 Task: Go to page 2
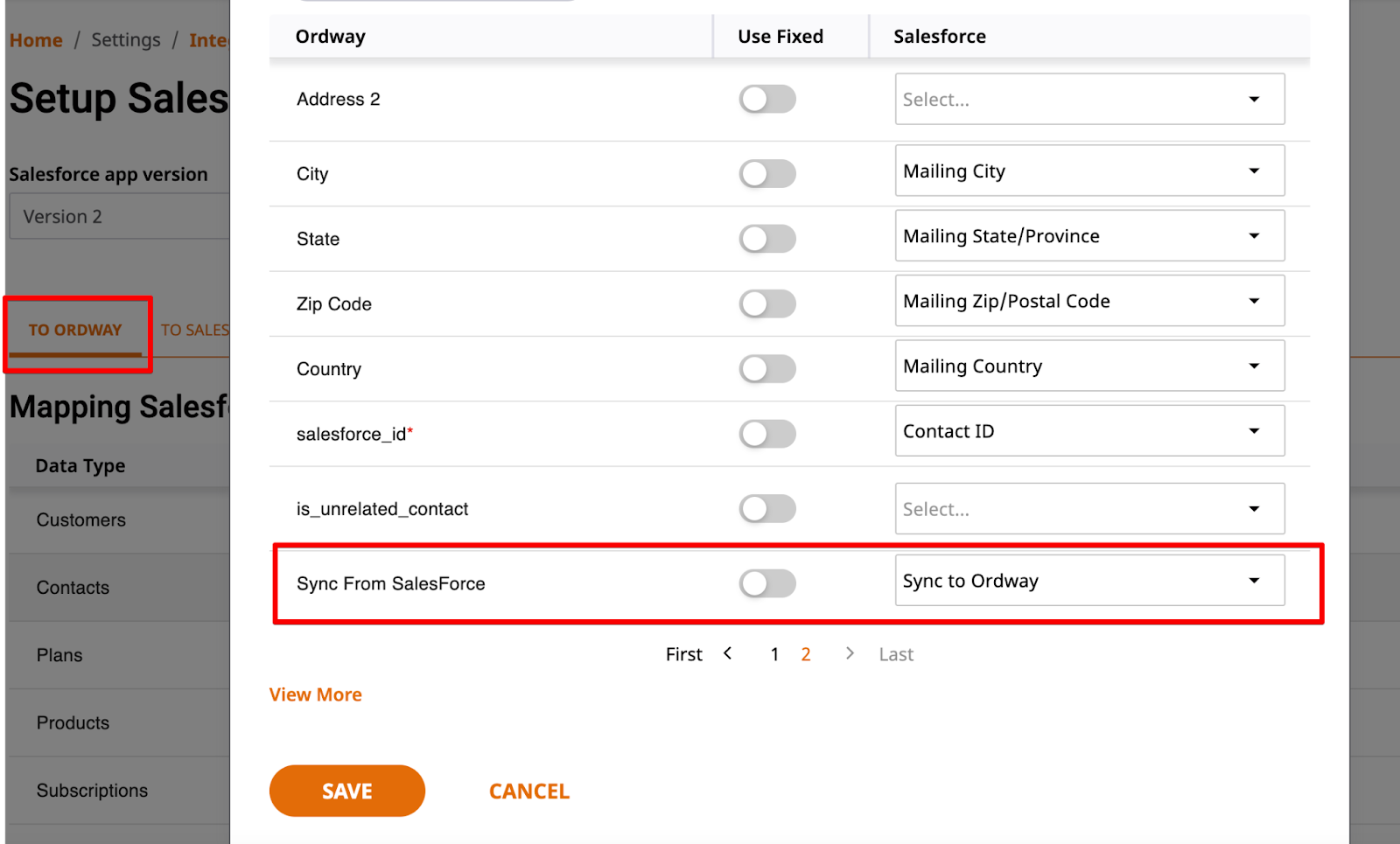coord(806,654)
